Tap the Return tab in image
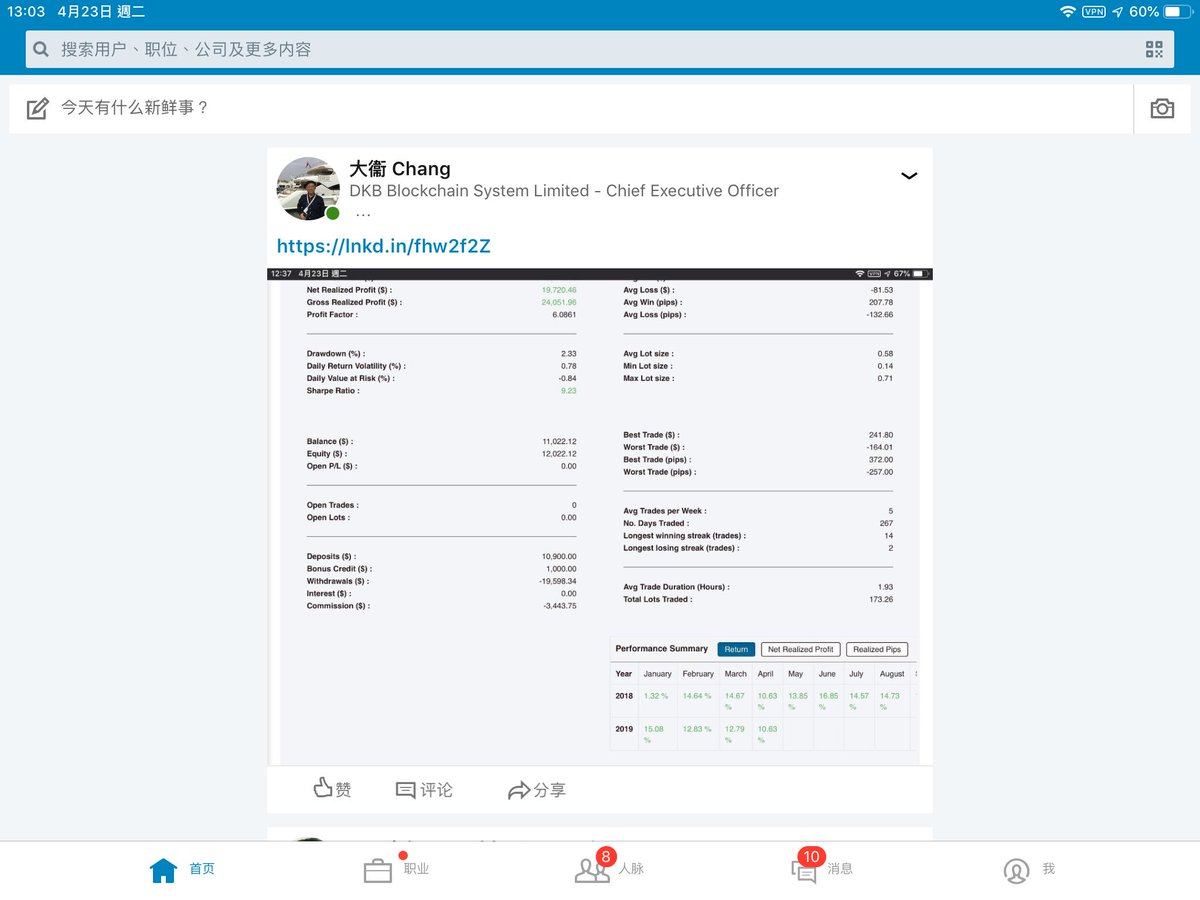Viewport: 1200px width, 900px height. (736, 649)
